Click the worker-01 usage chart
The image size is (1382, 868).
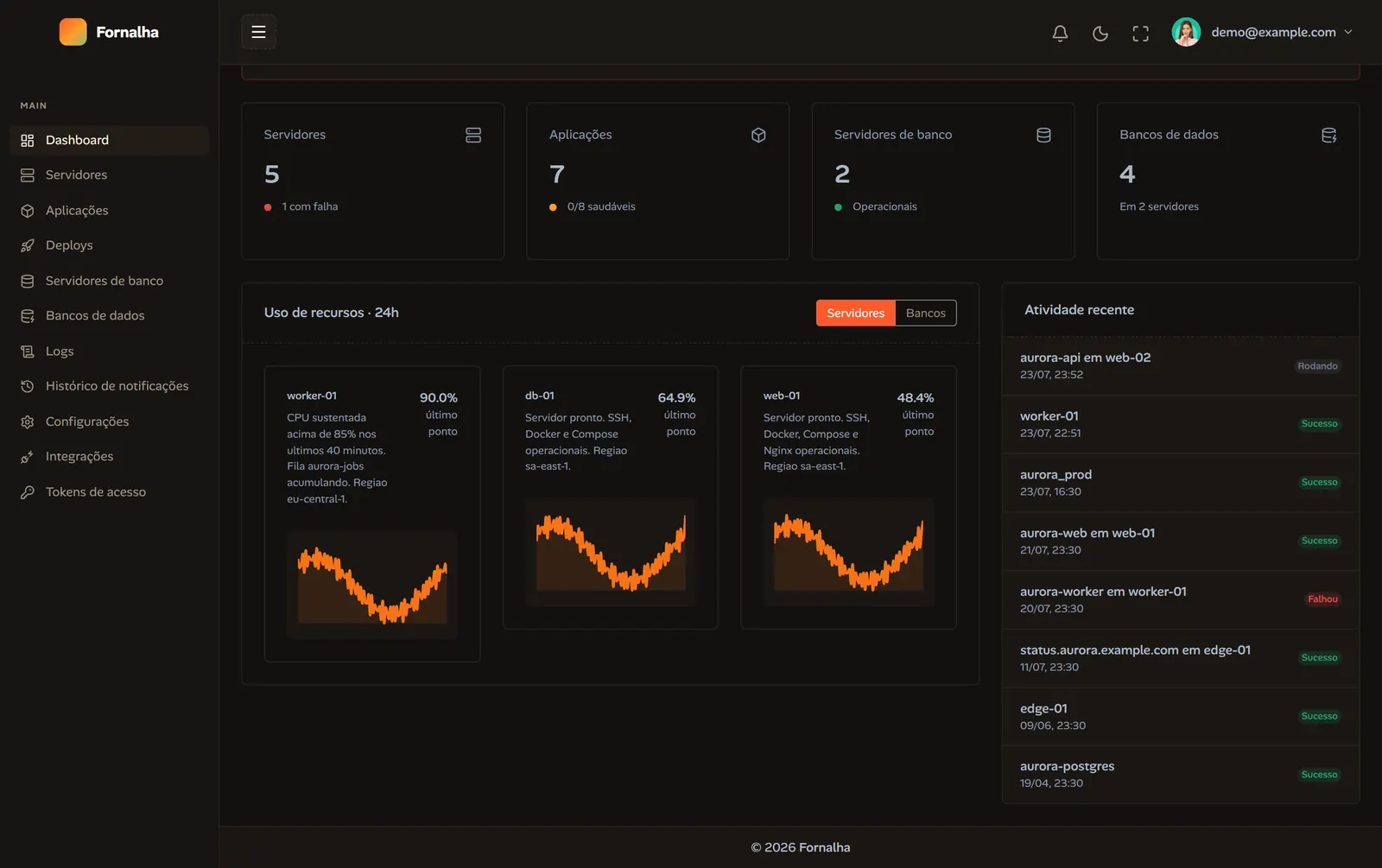372,585
